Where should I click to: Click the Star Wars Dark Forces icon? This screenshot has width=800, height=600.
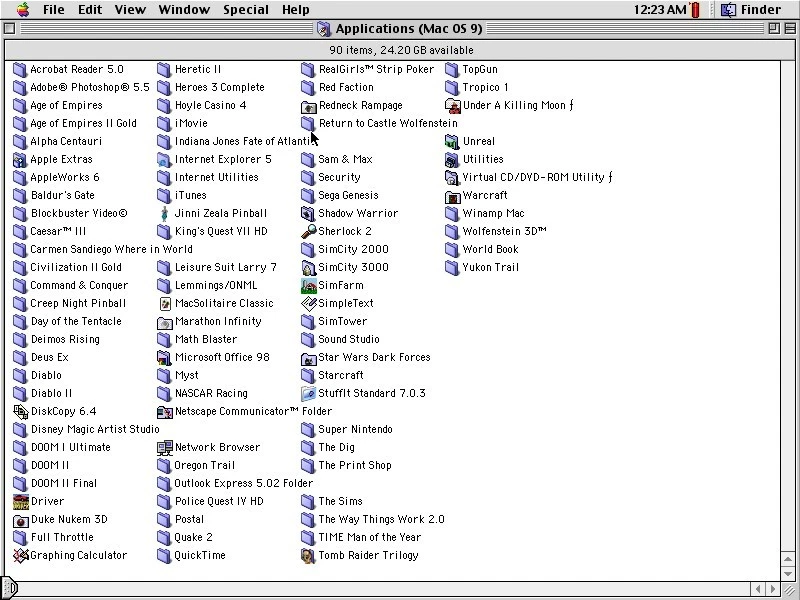(309, 358)
